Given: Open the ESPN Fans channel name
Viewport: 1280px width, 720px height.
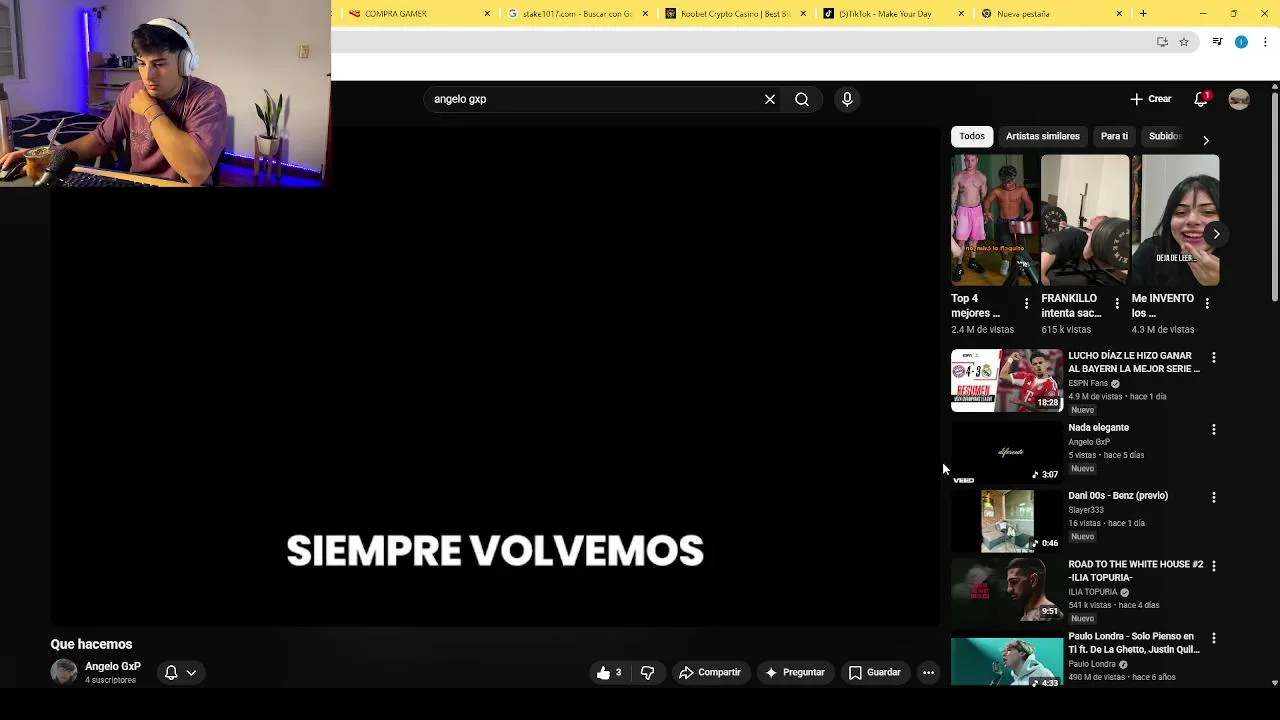Looking at the screenshot, I should [1088, 383].
